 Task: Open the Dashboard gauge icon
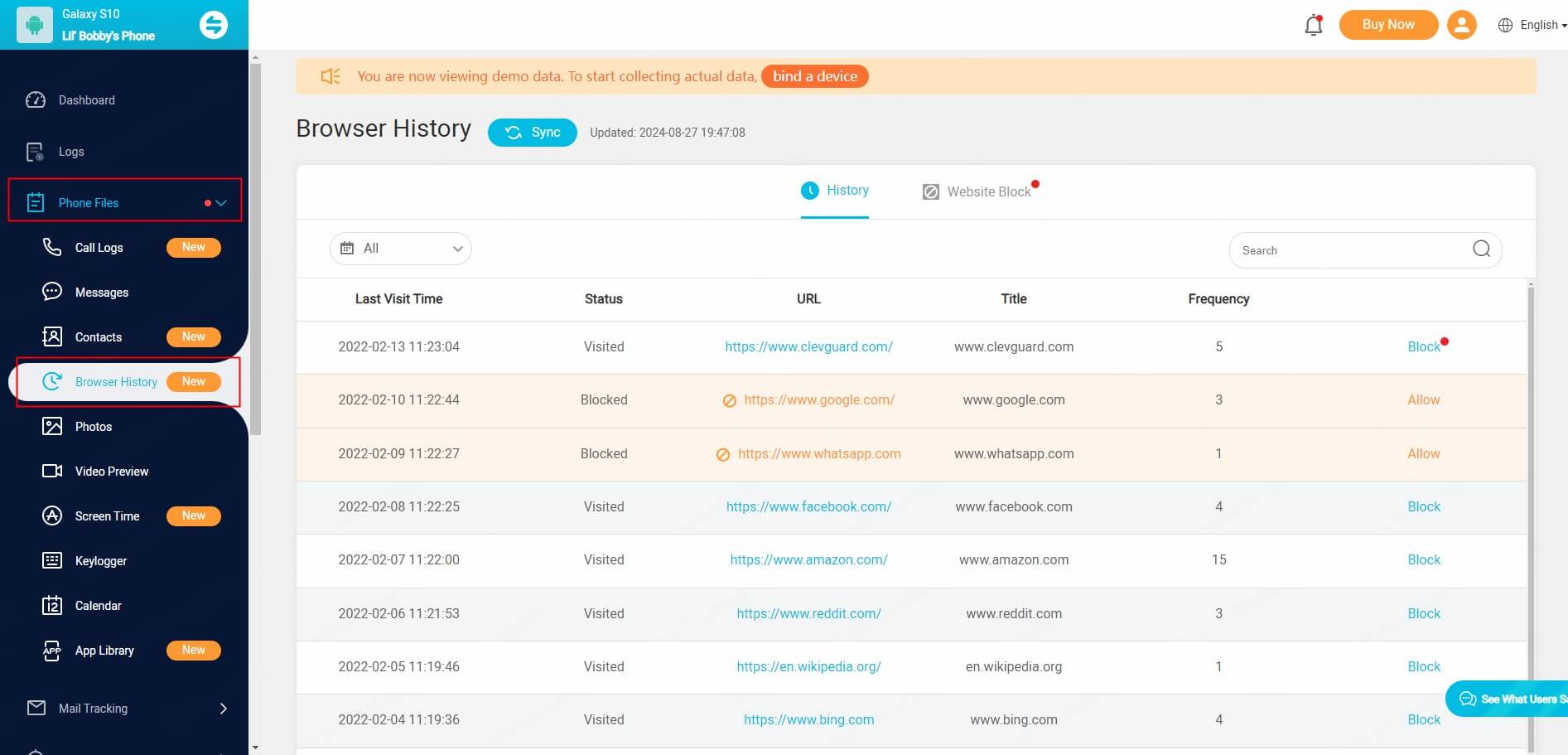(36, 100)
